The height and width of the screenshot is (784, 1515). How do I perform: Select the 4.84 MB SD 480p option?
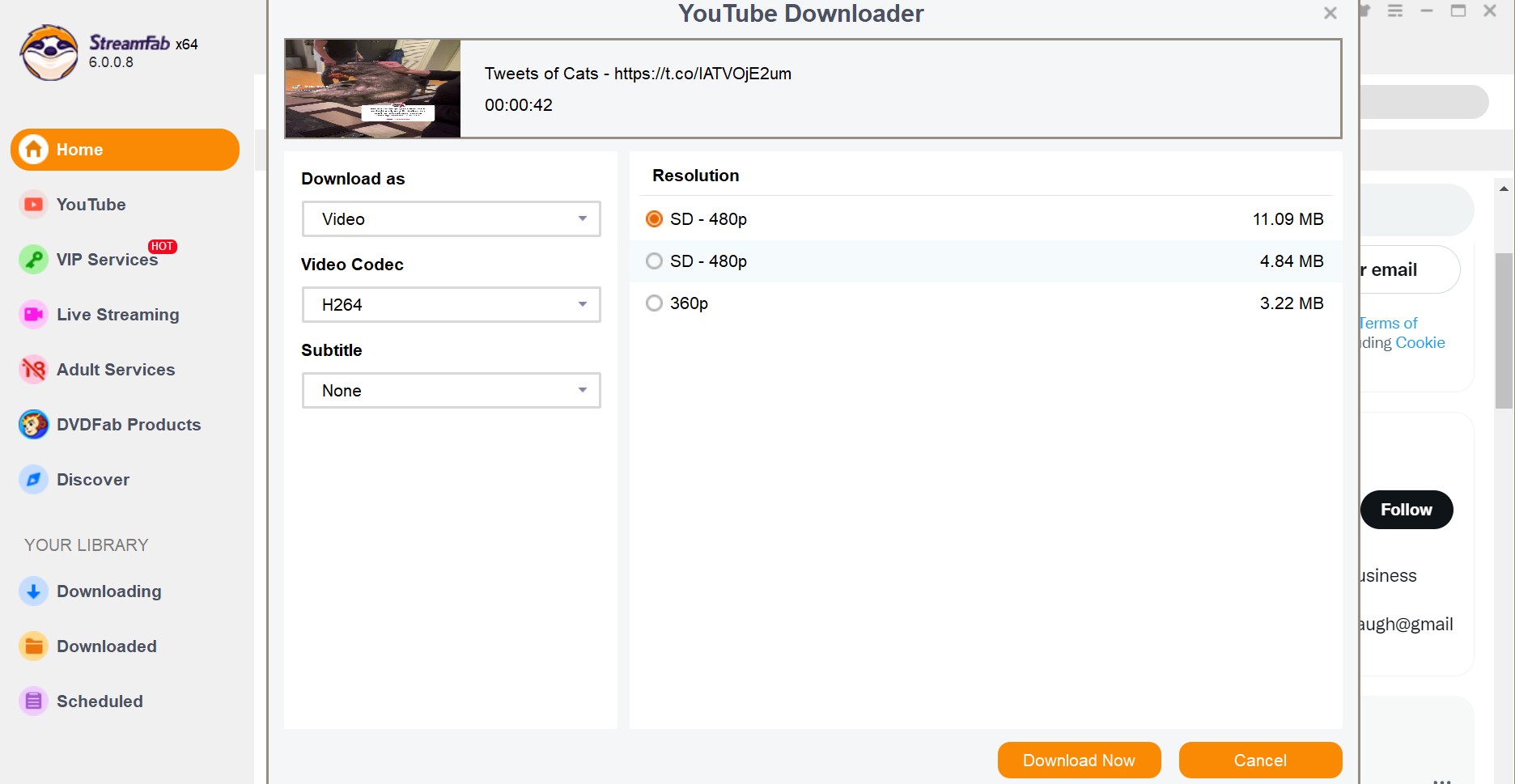tap(654, 261)
